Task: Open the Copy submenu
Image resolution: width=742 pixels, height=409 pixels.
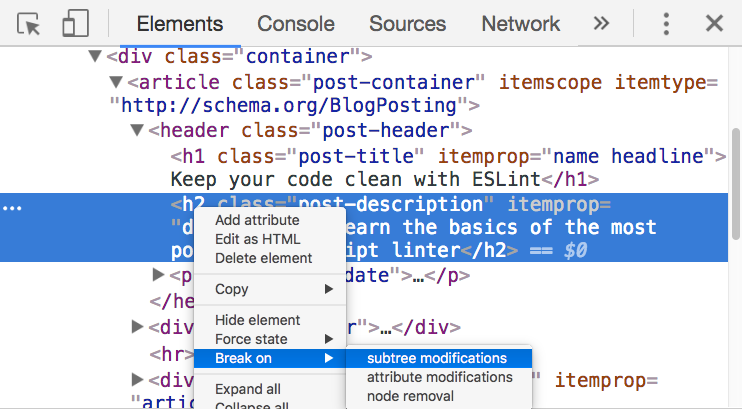Action: click(270, 289)
